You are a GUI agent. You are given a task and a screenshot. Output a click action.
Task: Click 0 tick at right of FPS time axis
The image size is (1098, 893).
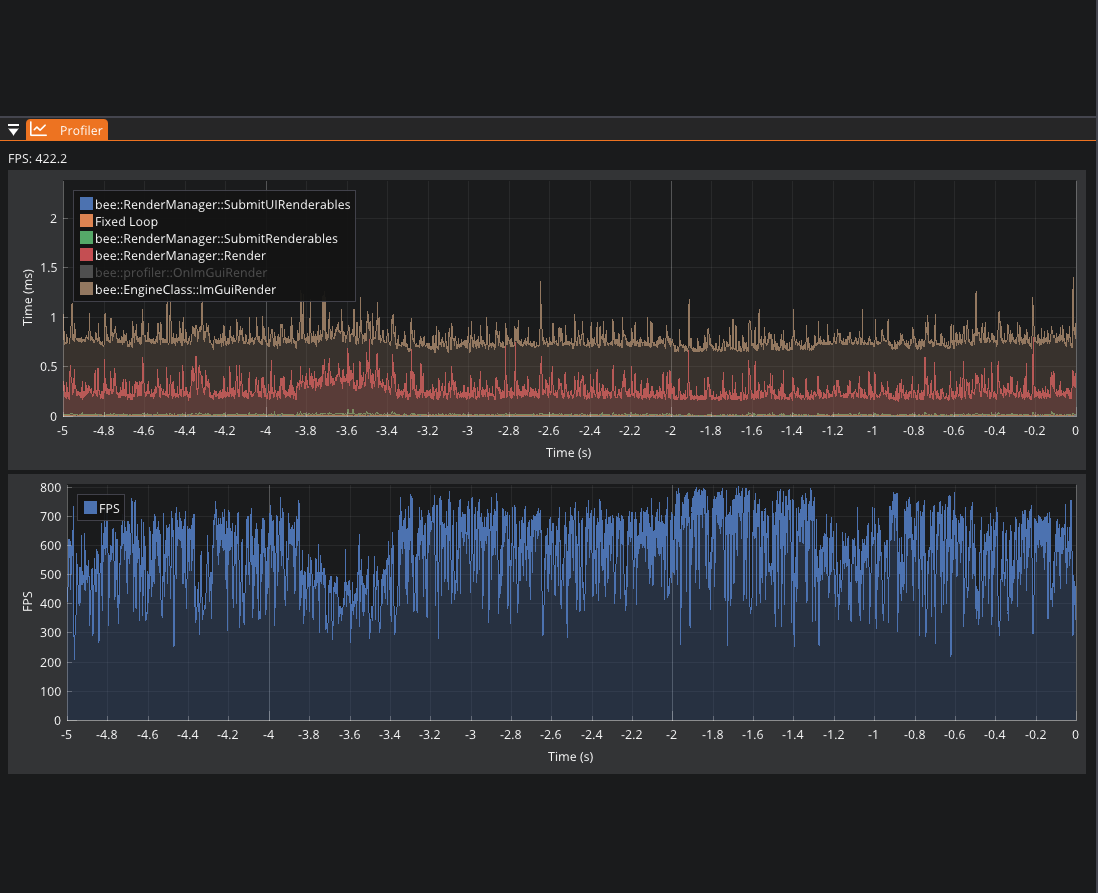point(1075,735)
